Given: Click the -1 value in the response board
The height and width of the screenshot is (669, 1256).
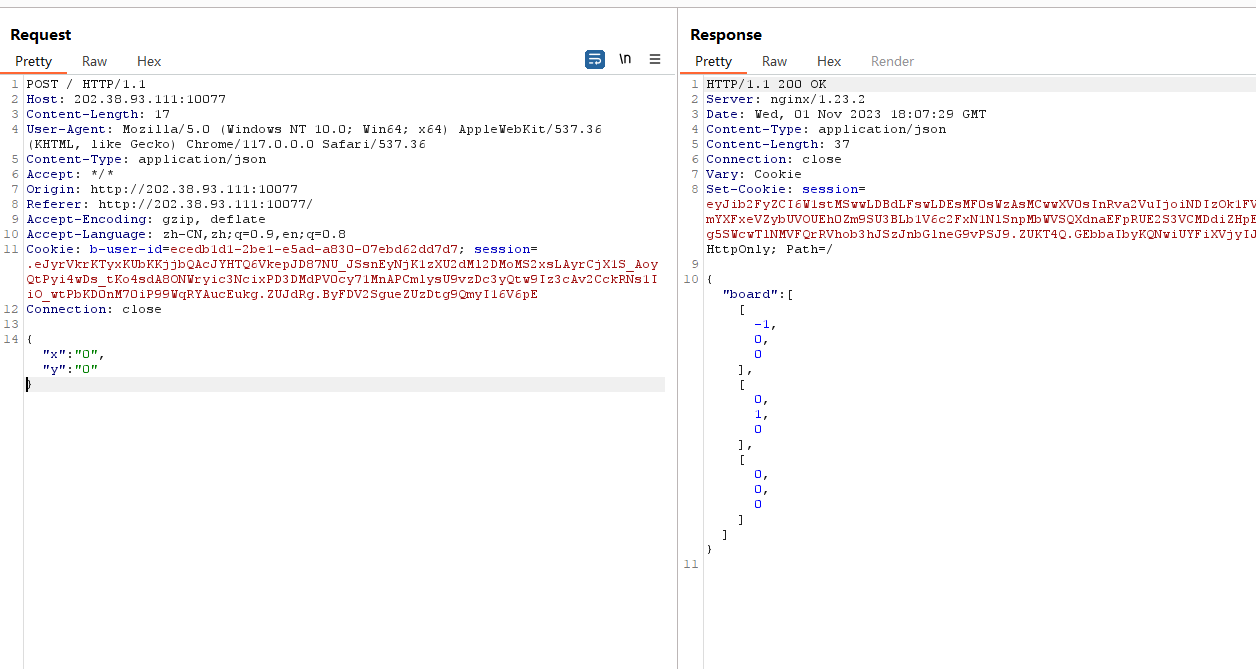Looking at the screenshot, I should pyautogui.click(x=765, y=324).
